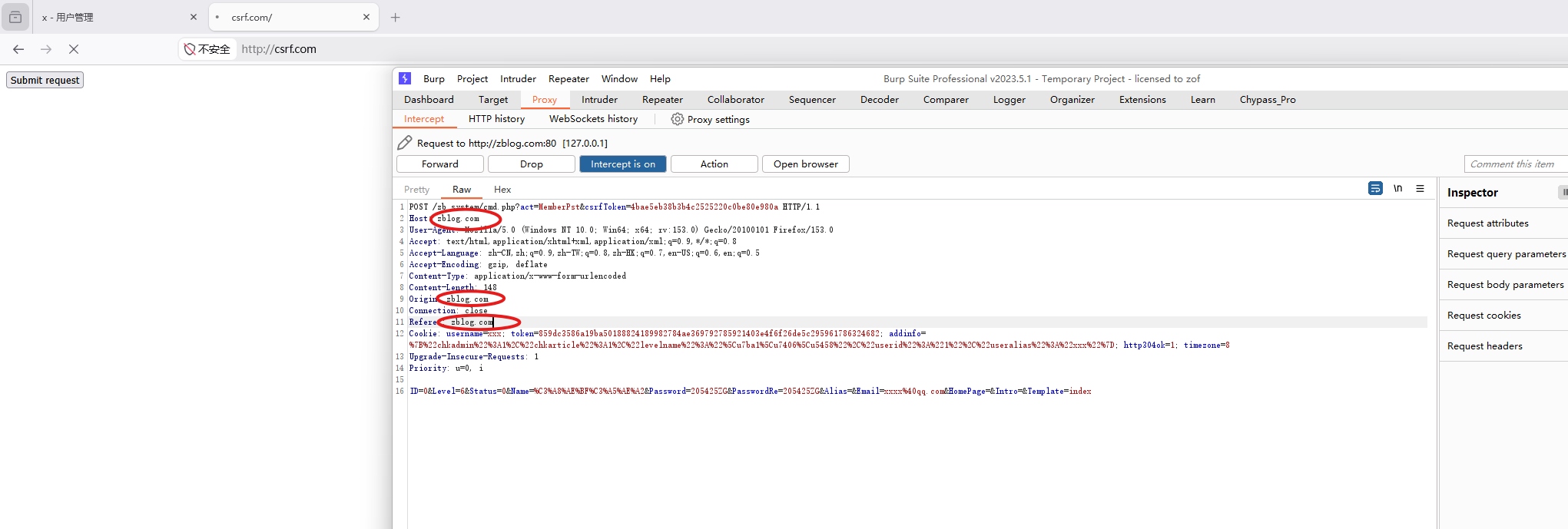Expand Request attributes in Inspector
The width and height of the screenshot is (1568, 529).
pos(1503,223)
